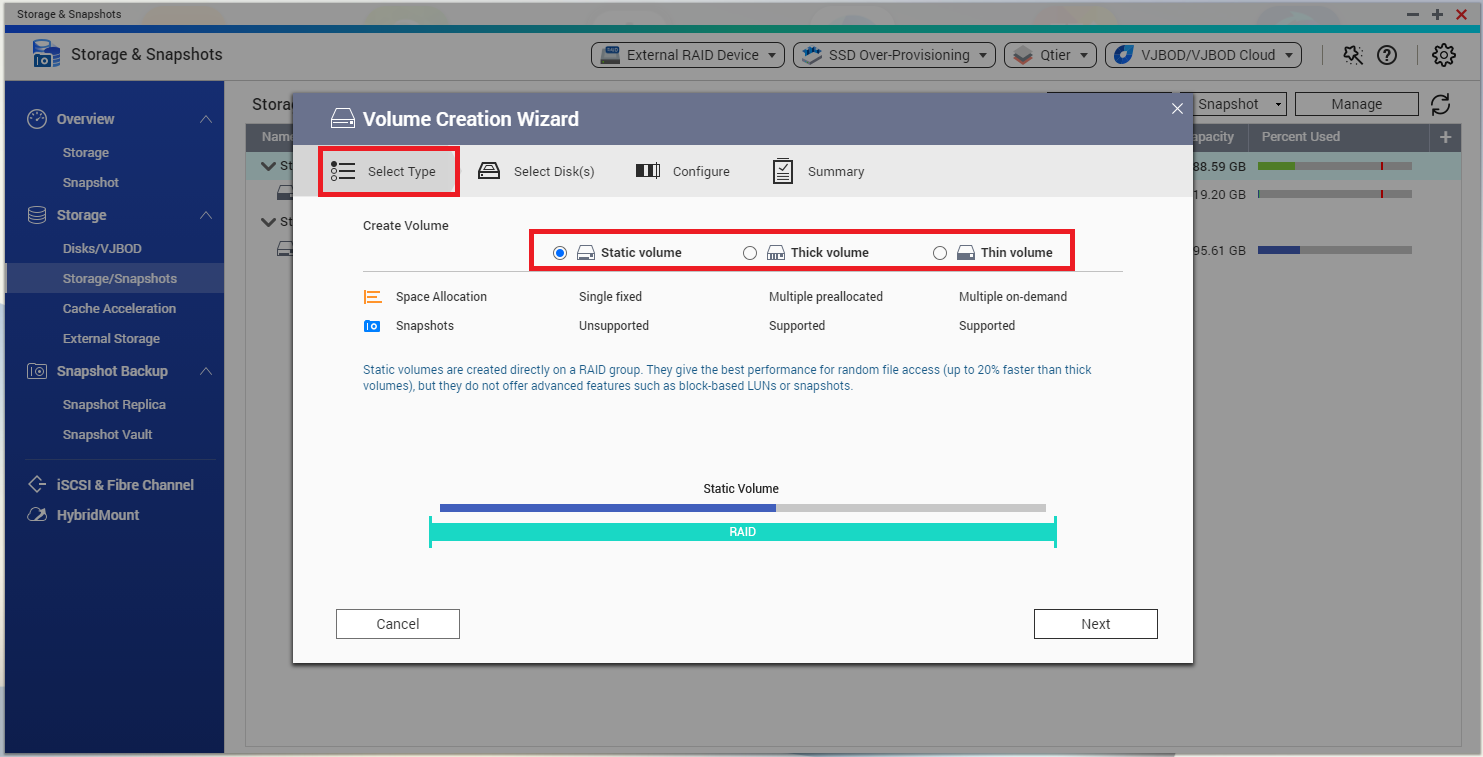Screen dimensions: 1483x757
Task: Open the settings gear icon
Action: [x=1443, y=55]
